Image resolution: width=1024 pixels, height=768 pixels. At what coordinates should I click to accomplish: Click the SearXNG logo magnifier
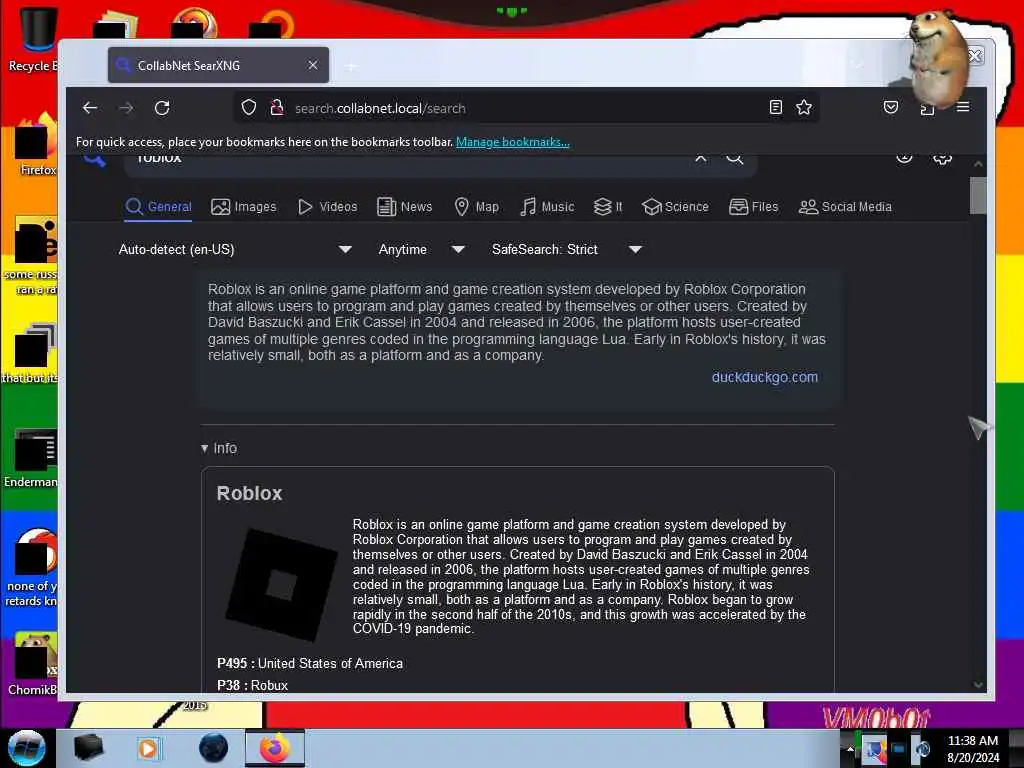point(95,159)
